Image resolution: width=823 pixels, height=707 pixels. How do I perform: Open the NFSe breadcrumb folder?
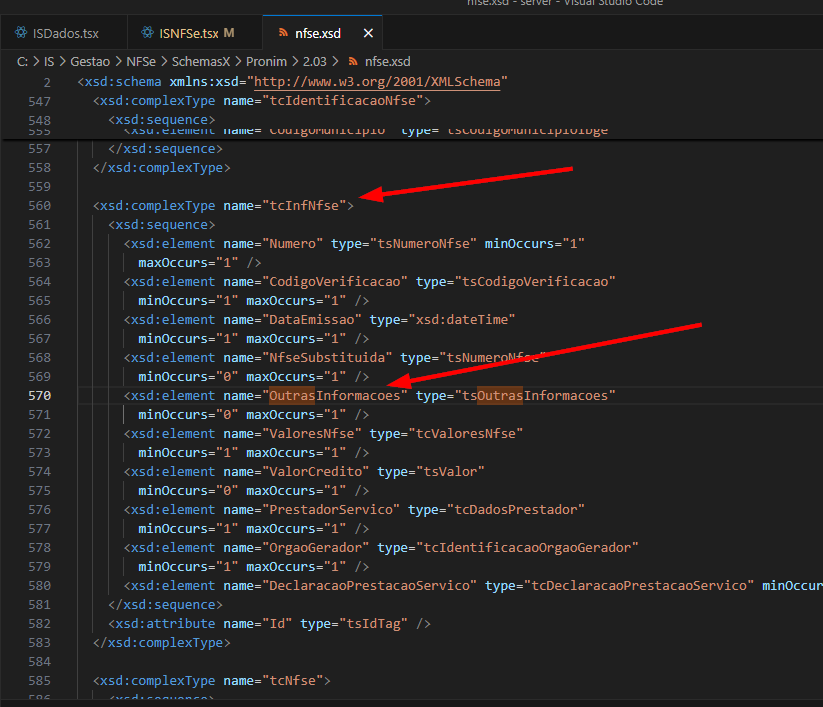[141, 61]
